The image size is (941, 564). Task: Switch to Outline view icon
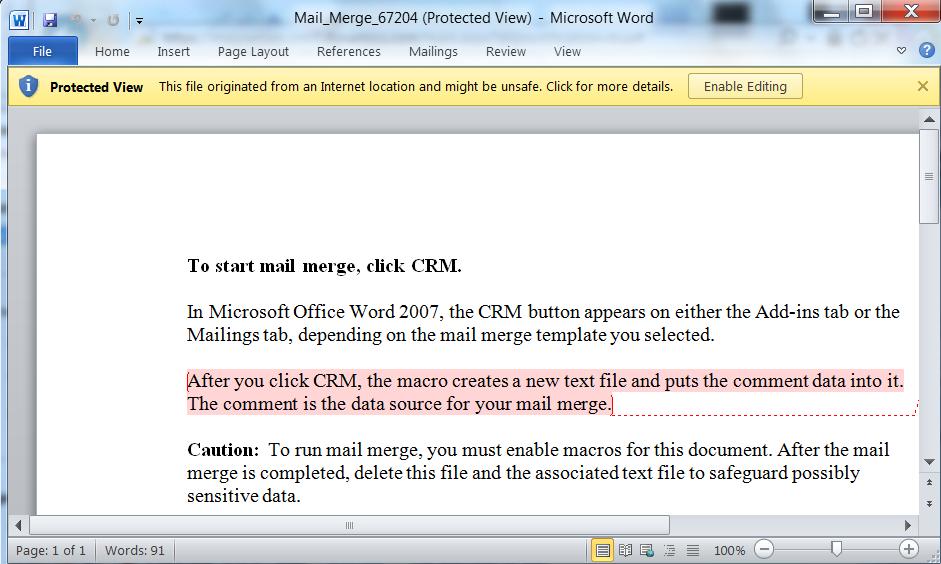click(x=670, y=550)
